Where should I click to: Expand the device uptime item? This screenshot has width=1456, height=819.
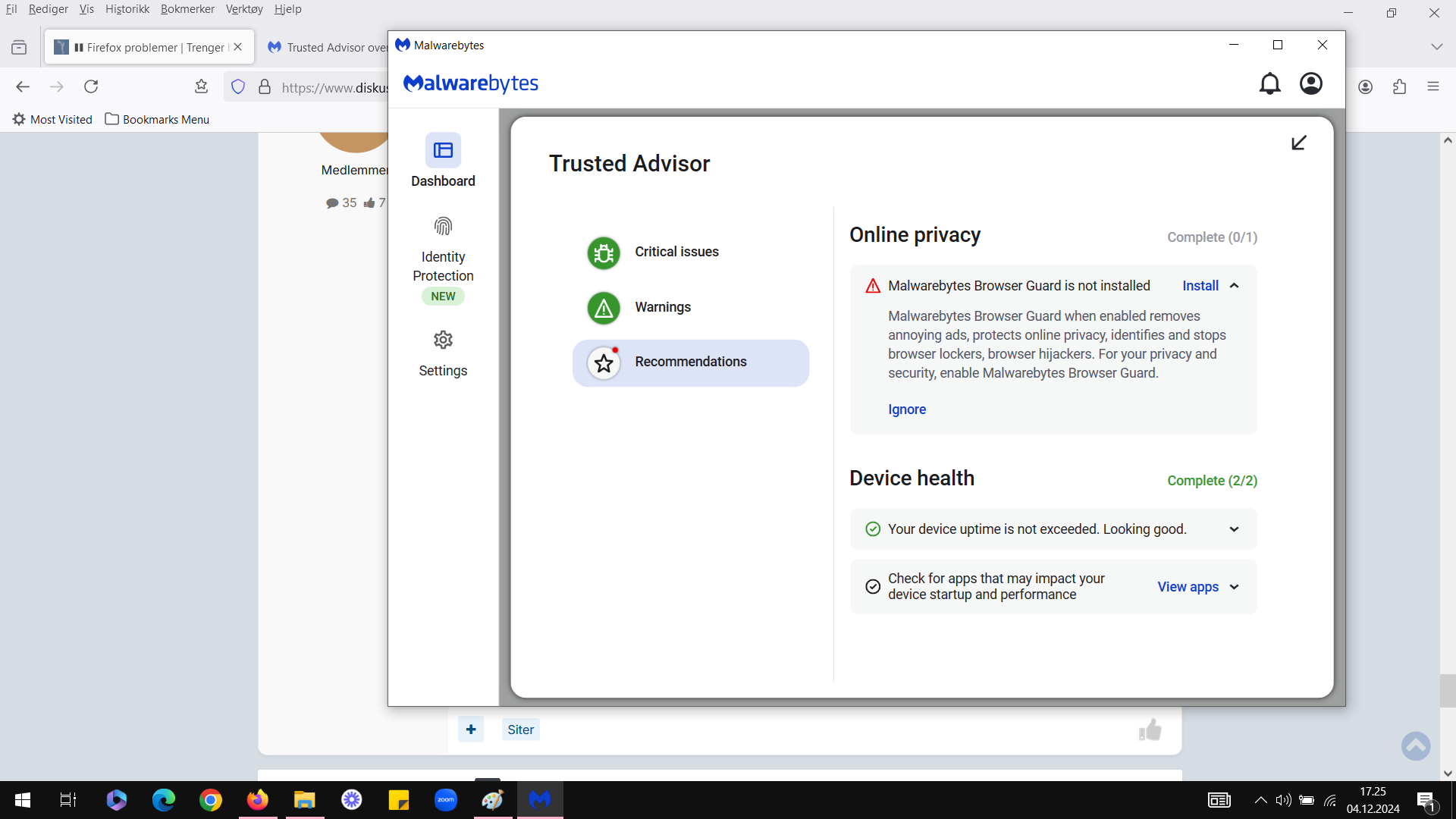point(1234,529)
